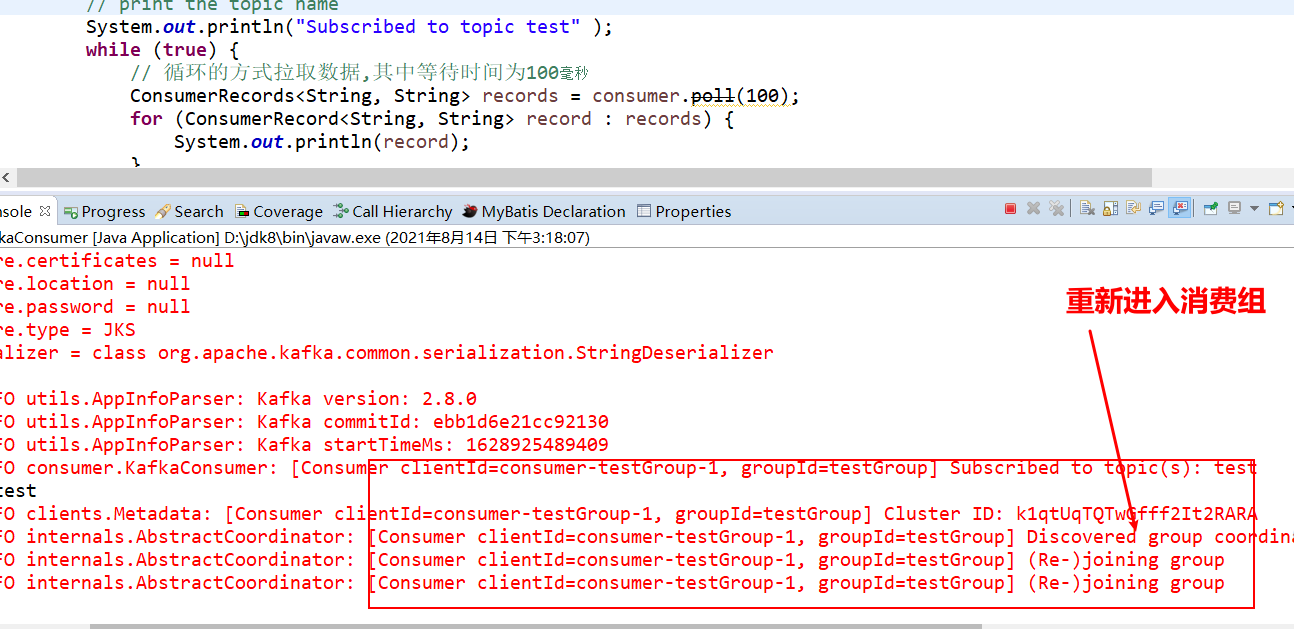The width and height of the screenshot is (1294, 629).
Task: Click the 'Discovered group coordinator' console line
Action: click(647, 537)
